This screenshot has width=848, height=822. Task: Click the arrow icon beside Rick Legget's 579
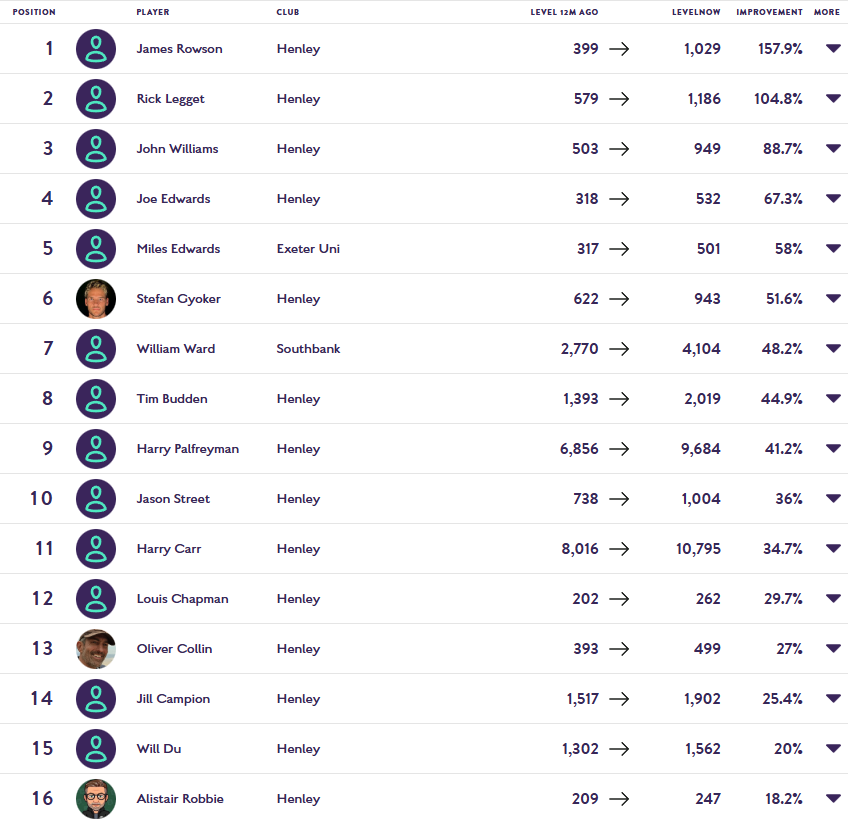tap(619, 99)
